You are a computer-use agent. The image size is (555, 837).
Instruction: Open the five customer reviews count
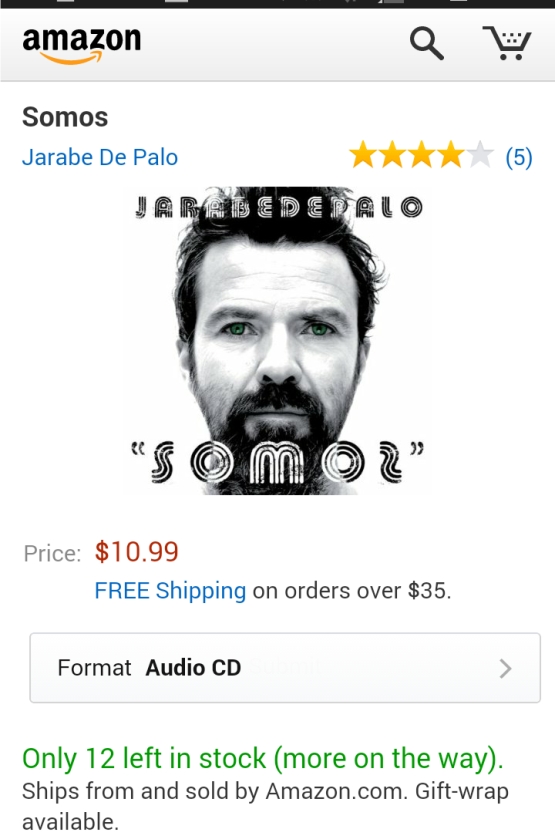tap(519, 157)
